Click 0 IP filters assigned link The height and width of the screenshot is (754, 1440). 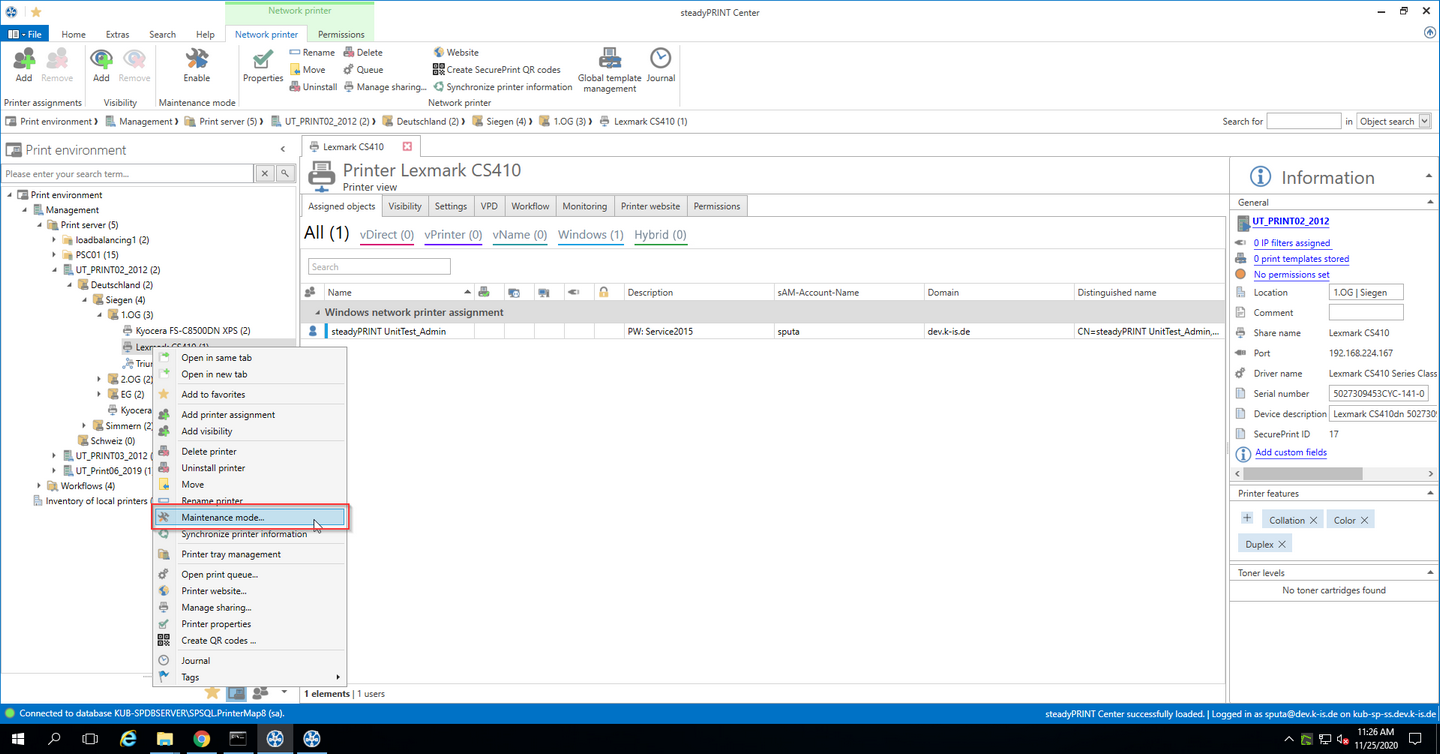(x=1292, y=243)
